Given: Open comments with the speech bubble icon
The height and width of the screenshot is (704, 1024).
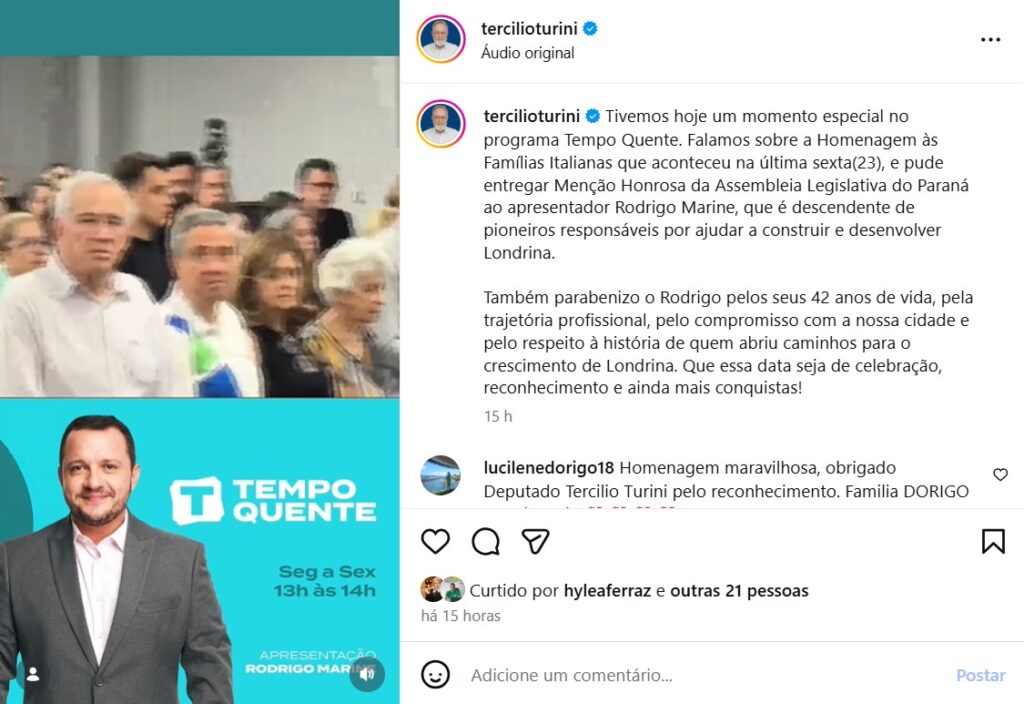Looking at the screenshot, I should 485,541.
